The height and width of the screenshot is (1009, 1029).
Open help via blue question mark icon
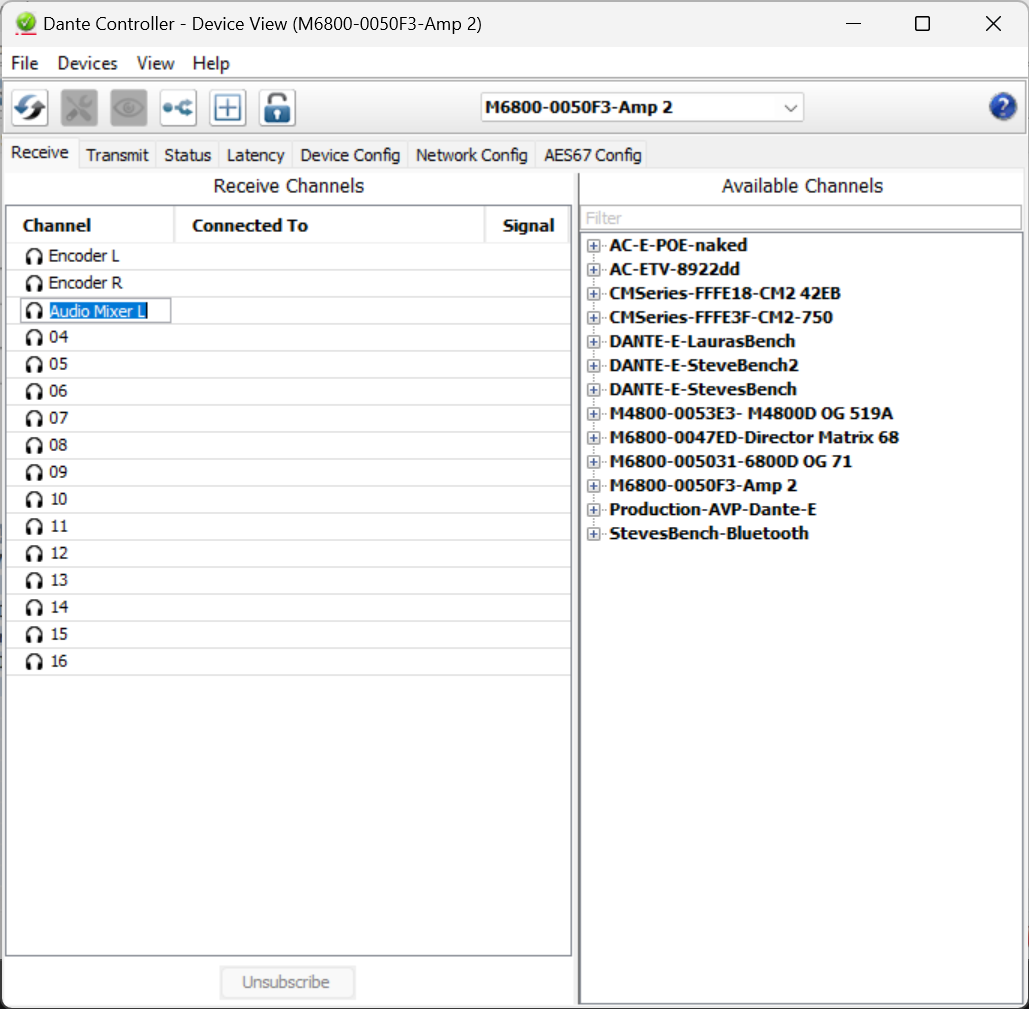point(1003,107)
